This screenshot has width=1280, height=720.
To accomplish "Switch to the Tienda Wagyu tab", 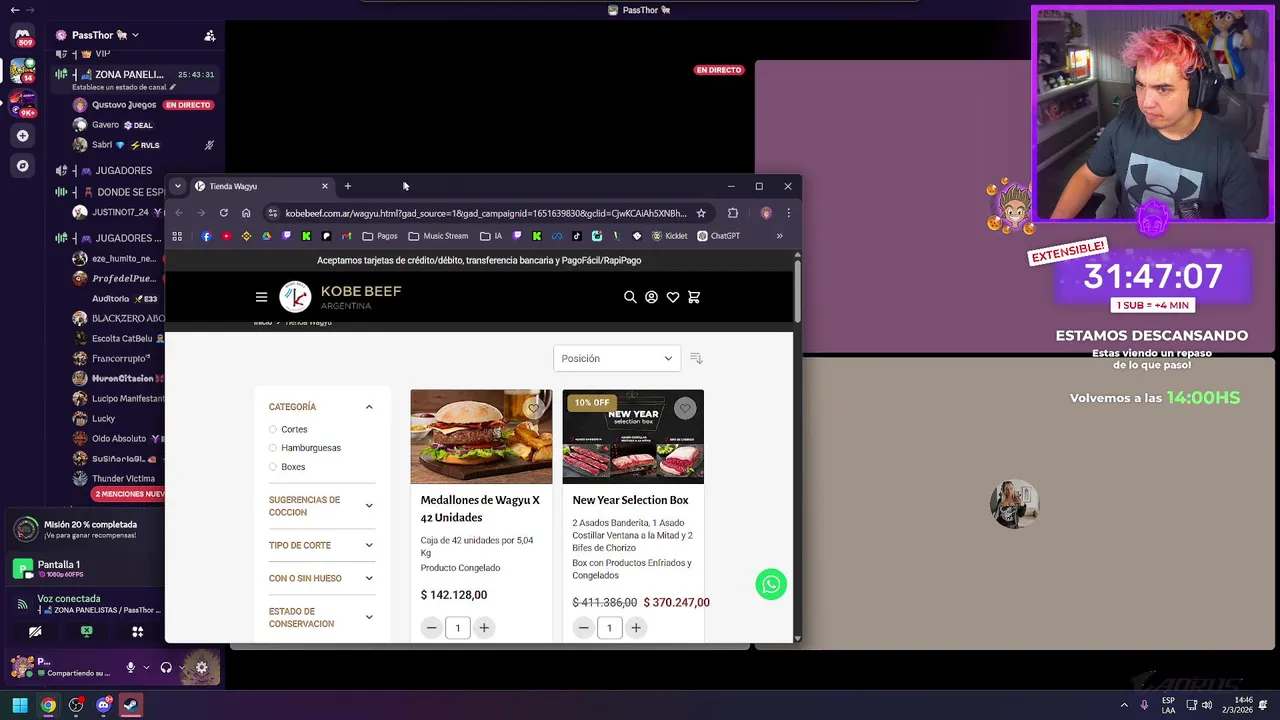I will tap(261, 186).
